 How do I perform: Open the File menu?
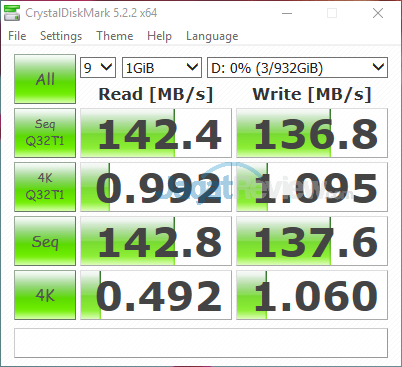17,36
